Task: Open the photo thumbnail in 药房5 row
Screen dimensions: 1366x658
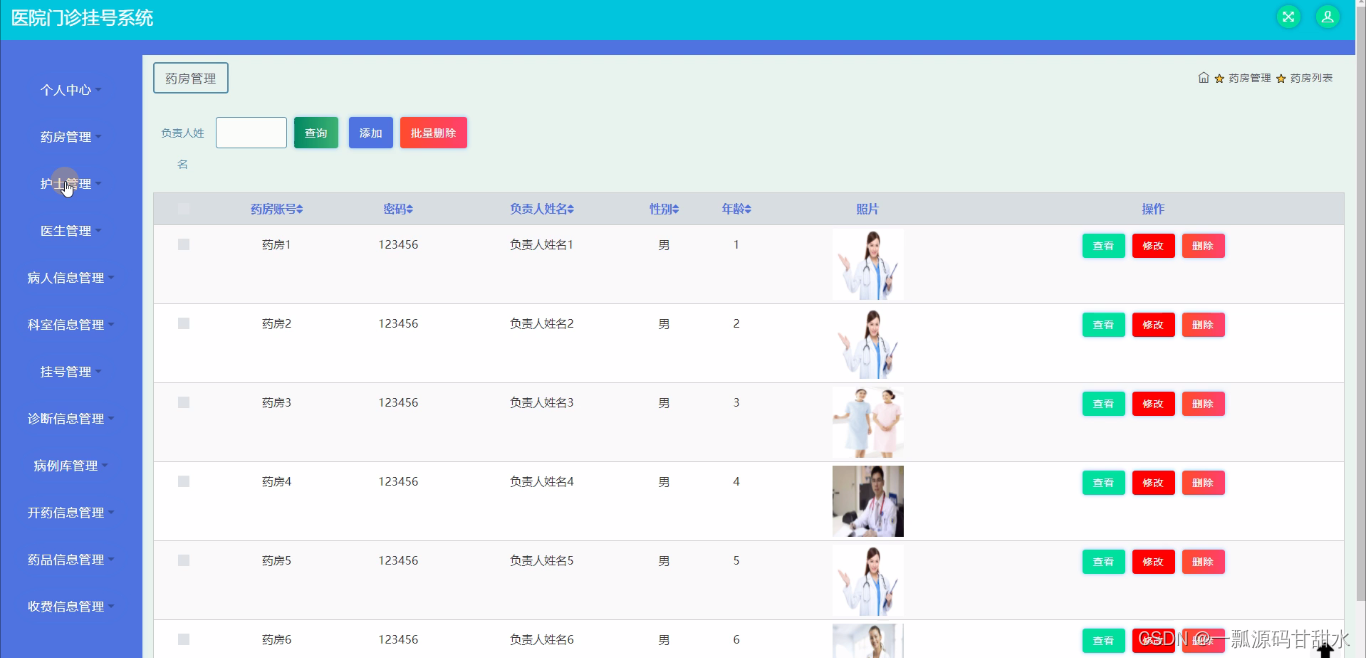Action: 868,580
